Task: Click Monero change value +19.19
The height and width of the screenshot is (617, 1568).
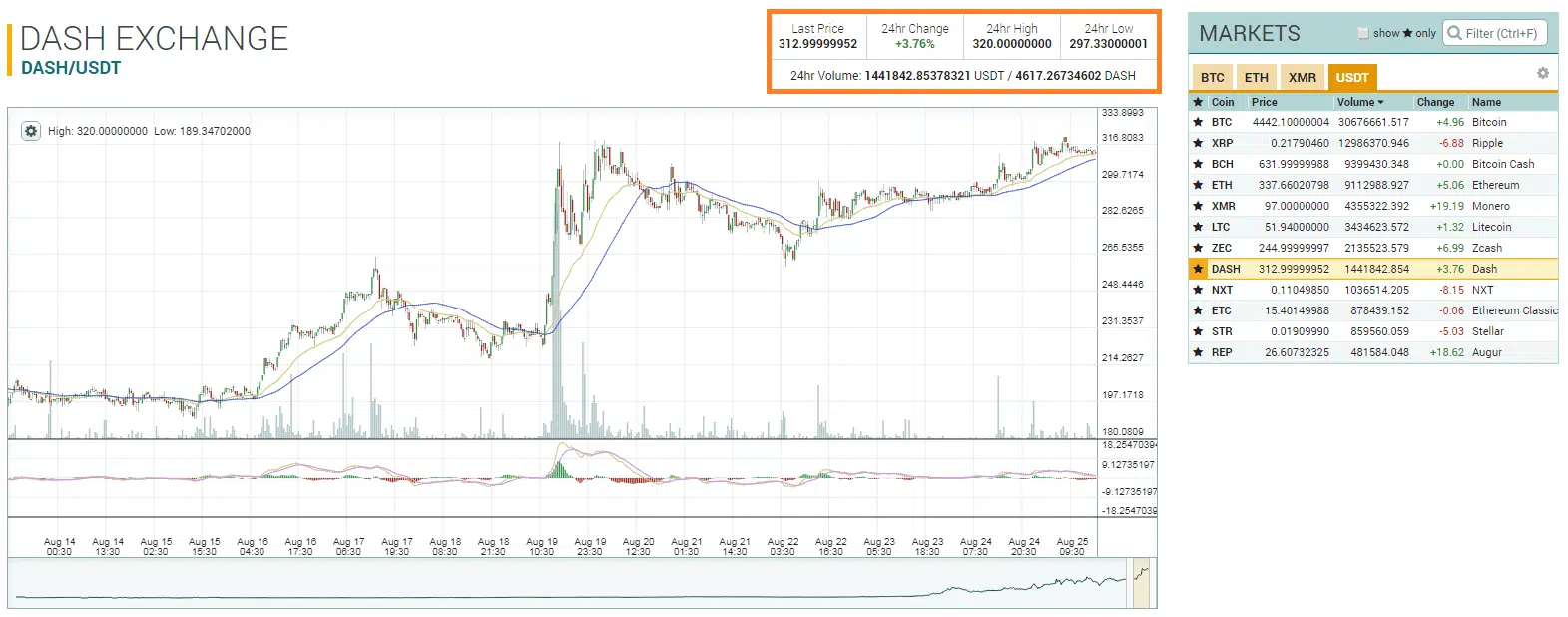Action: [x=1446, y=206]
